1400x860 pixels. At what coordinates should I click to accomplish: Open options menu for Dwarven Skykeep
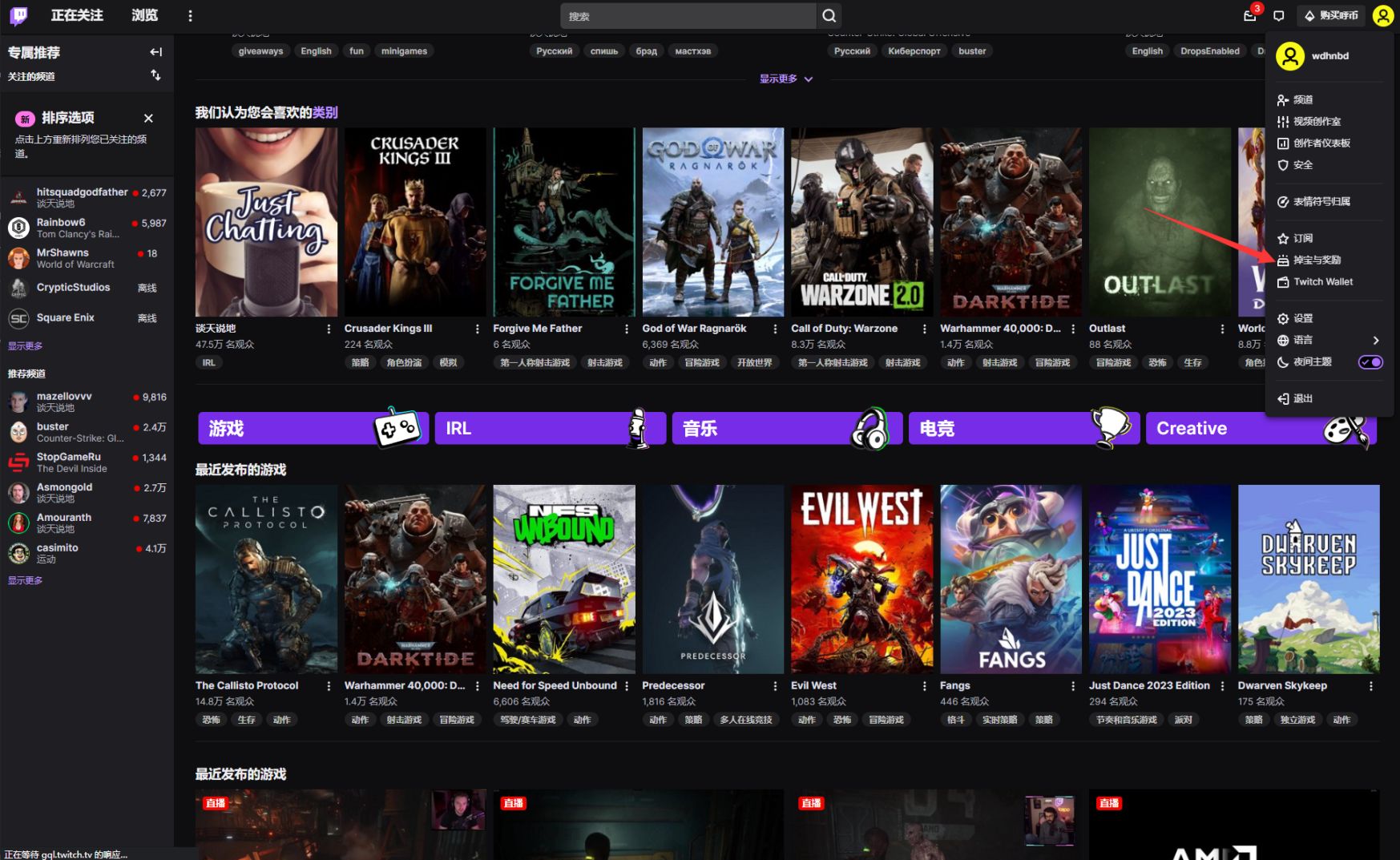point(1371,686)
